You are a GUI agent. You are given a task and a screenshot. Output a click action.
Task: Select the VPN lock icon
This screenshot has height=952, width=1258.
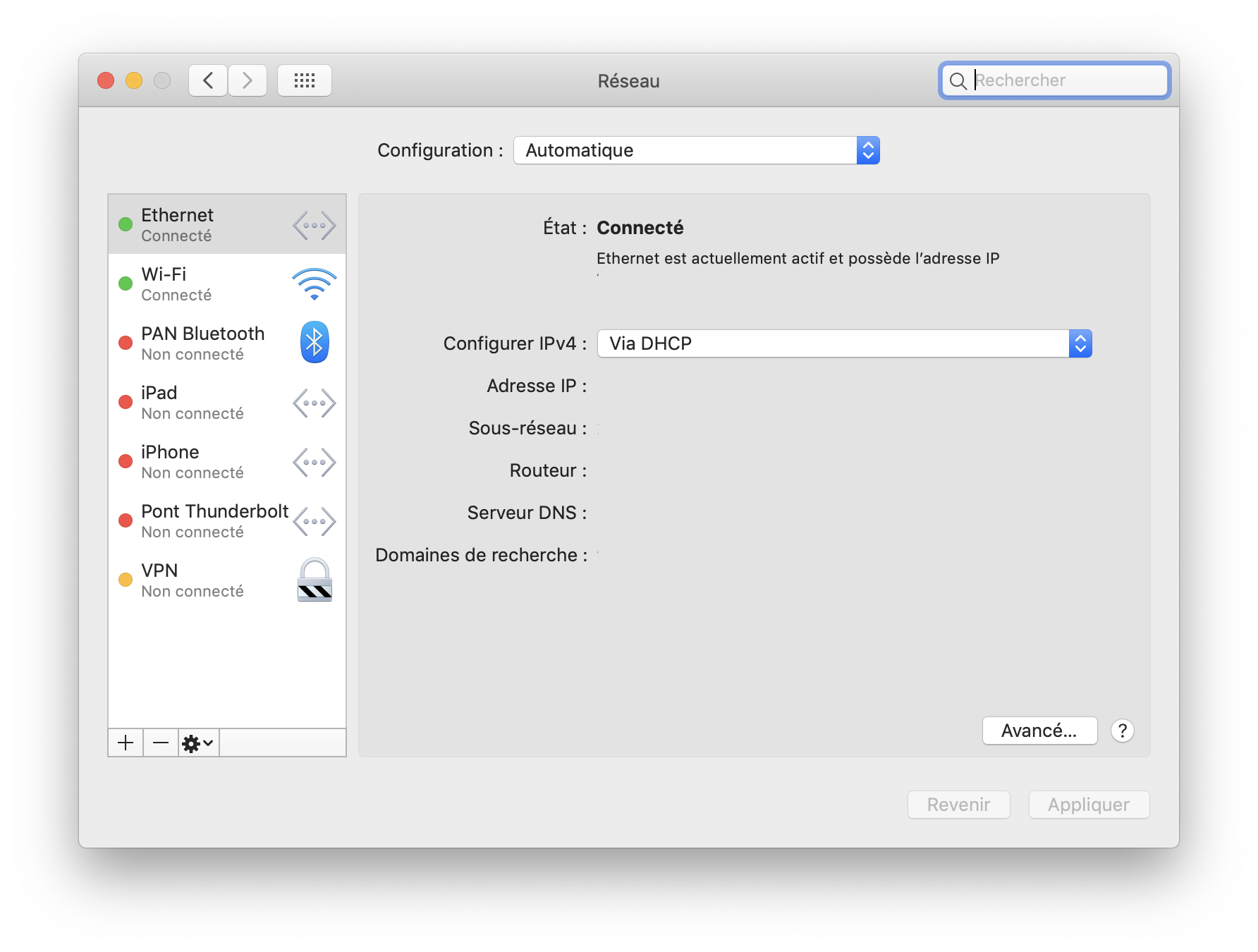[x=313, y=580]
